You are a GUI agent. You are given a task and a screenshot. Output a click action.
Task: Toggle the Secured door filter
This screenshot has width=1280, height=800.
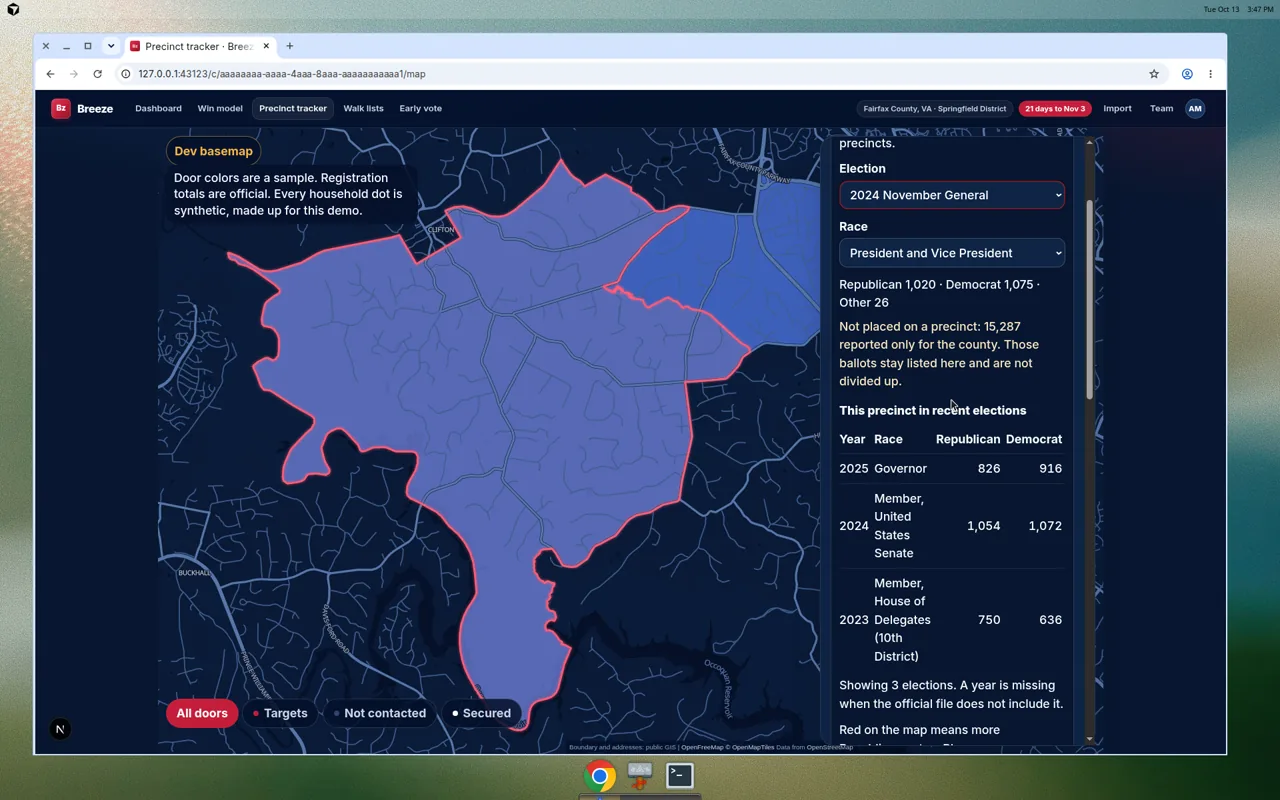(481, 713)
